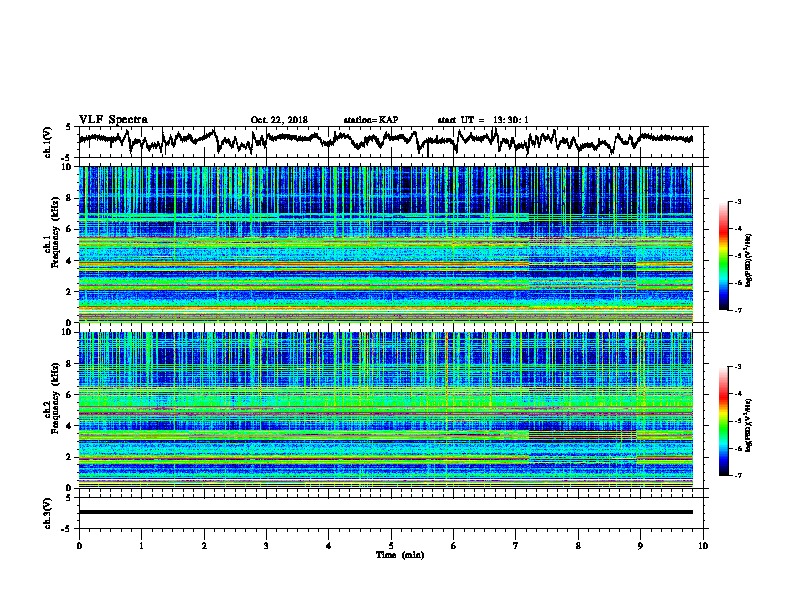
Task: Click the time axis tick label "7"
Action: (516, 546)
